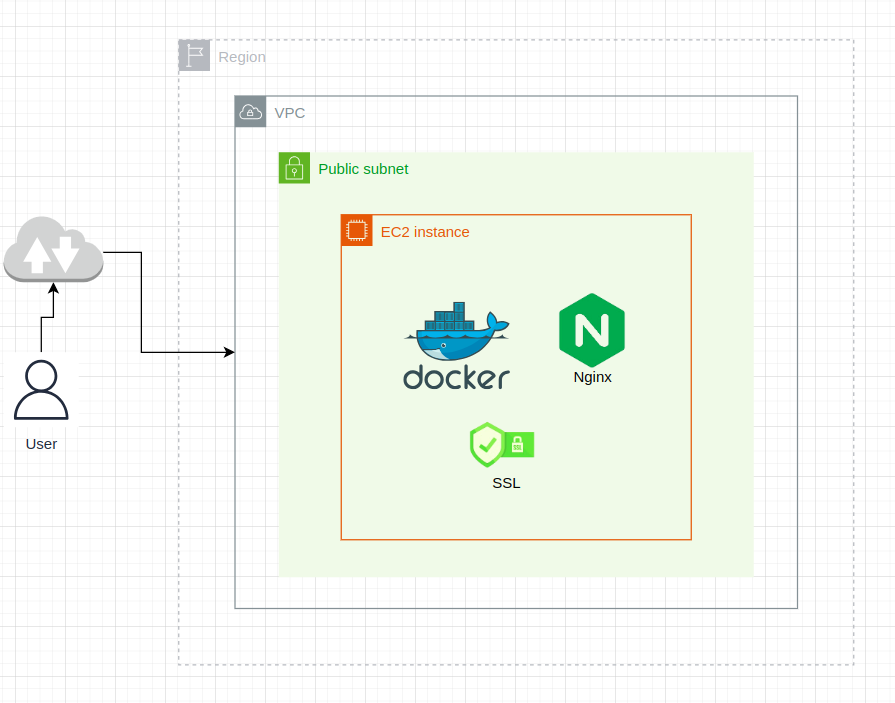This screenshot has height=703, width=895.
Task: Select the Nginx caption text
Action: point(592,377)
